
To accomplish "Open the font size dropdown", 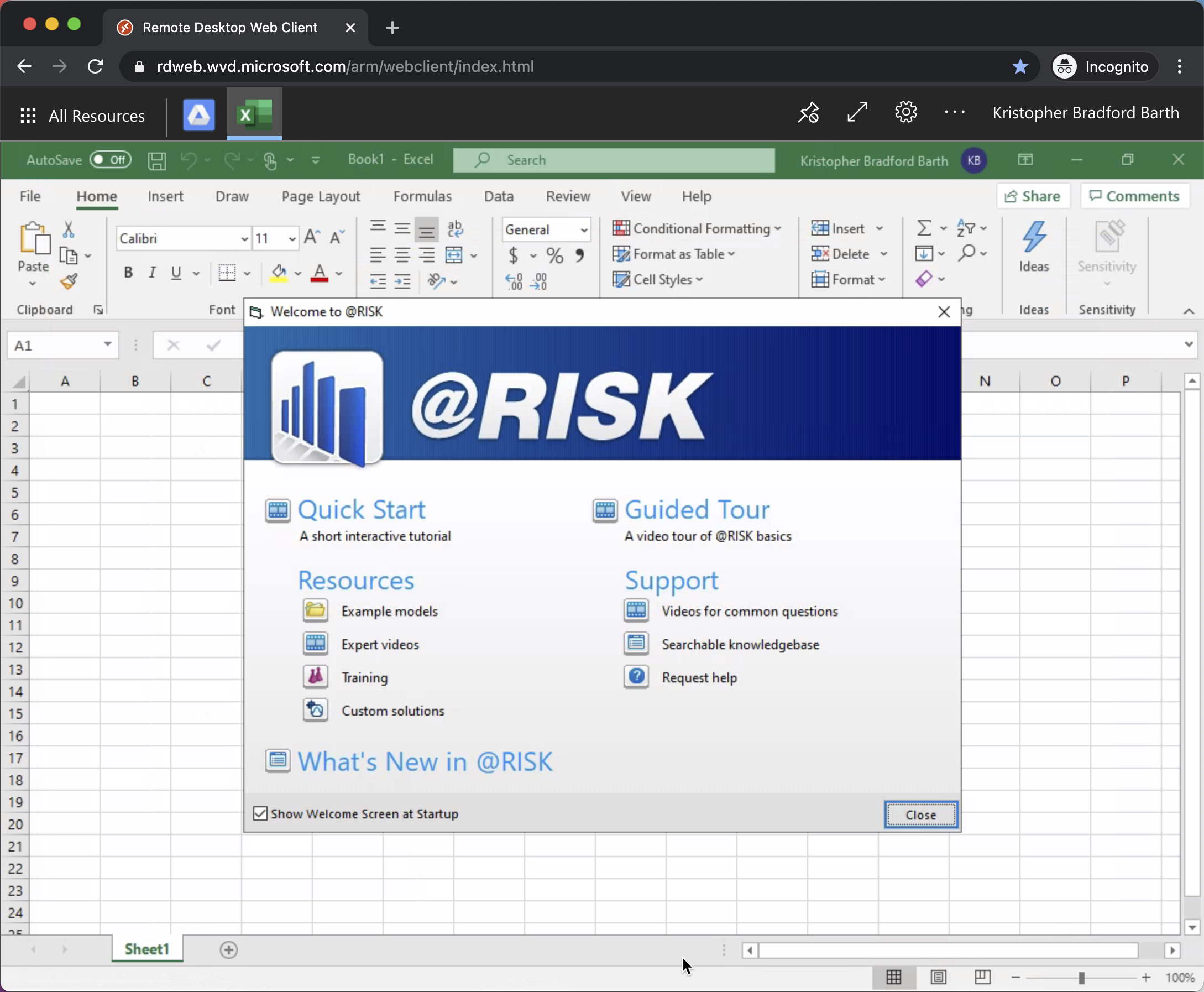I will pos(292,238).
